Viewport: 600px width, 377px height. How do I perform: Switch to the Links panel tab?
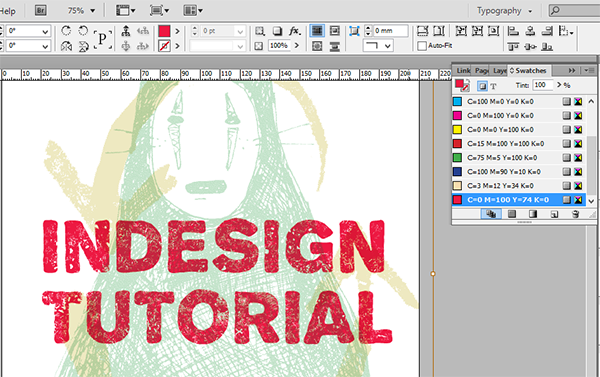tap(463, 70)
